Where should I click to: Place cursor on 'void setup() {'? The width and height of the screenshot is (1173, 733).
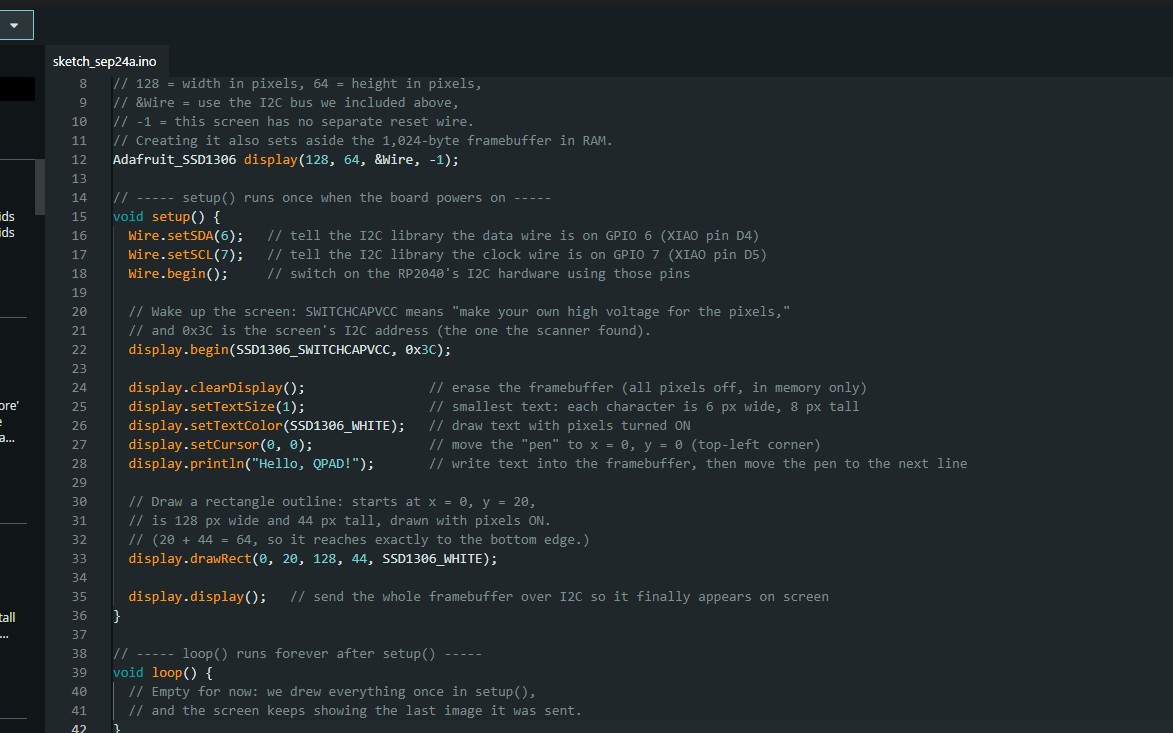coord(167,216)
